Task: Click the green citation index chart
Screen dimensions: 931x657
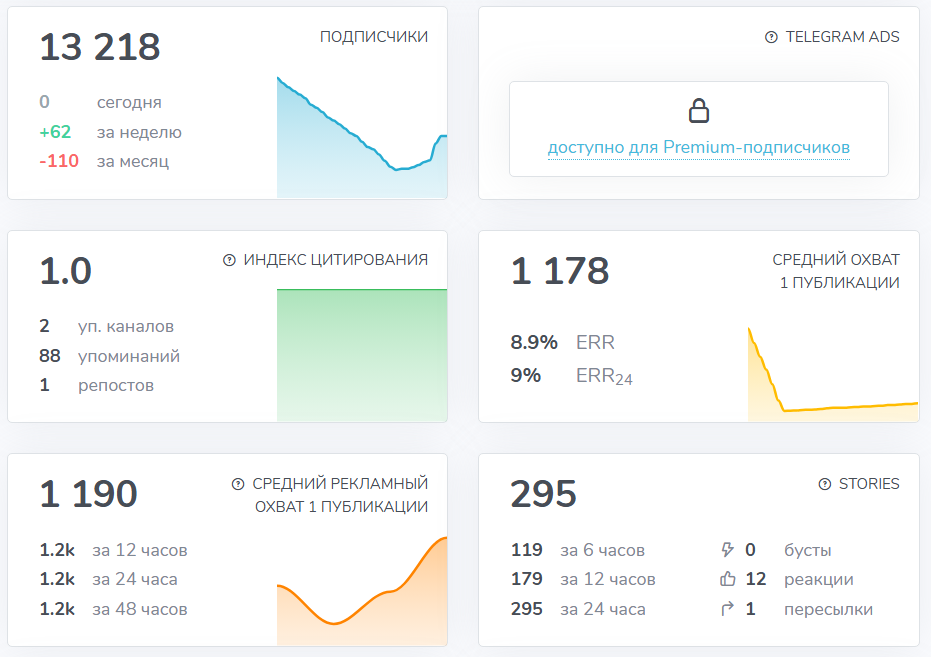Action: coord(361,355)
